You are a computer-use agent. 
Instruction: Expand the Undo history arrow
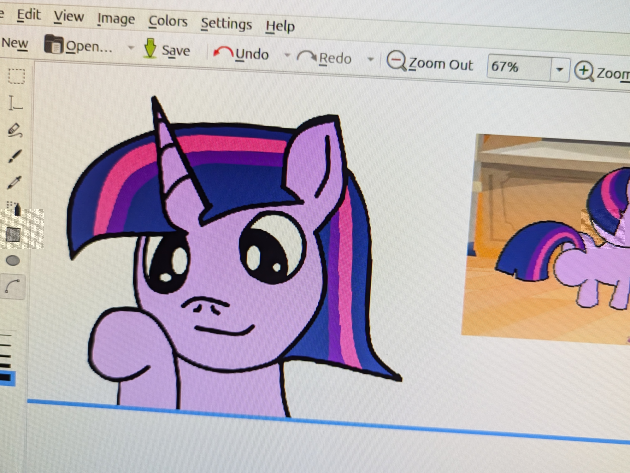287,55
